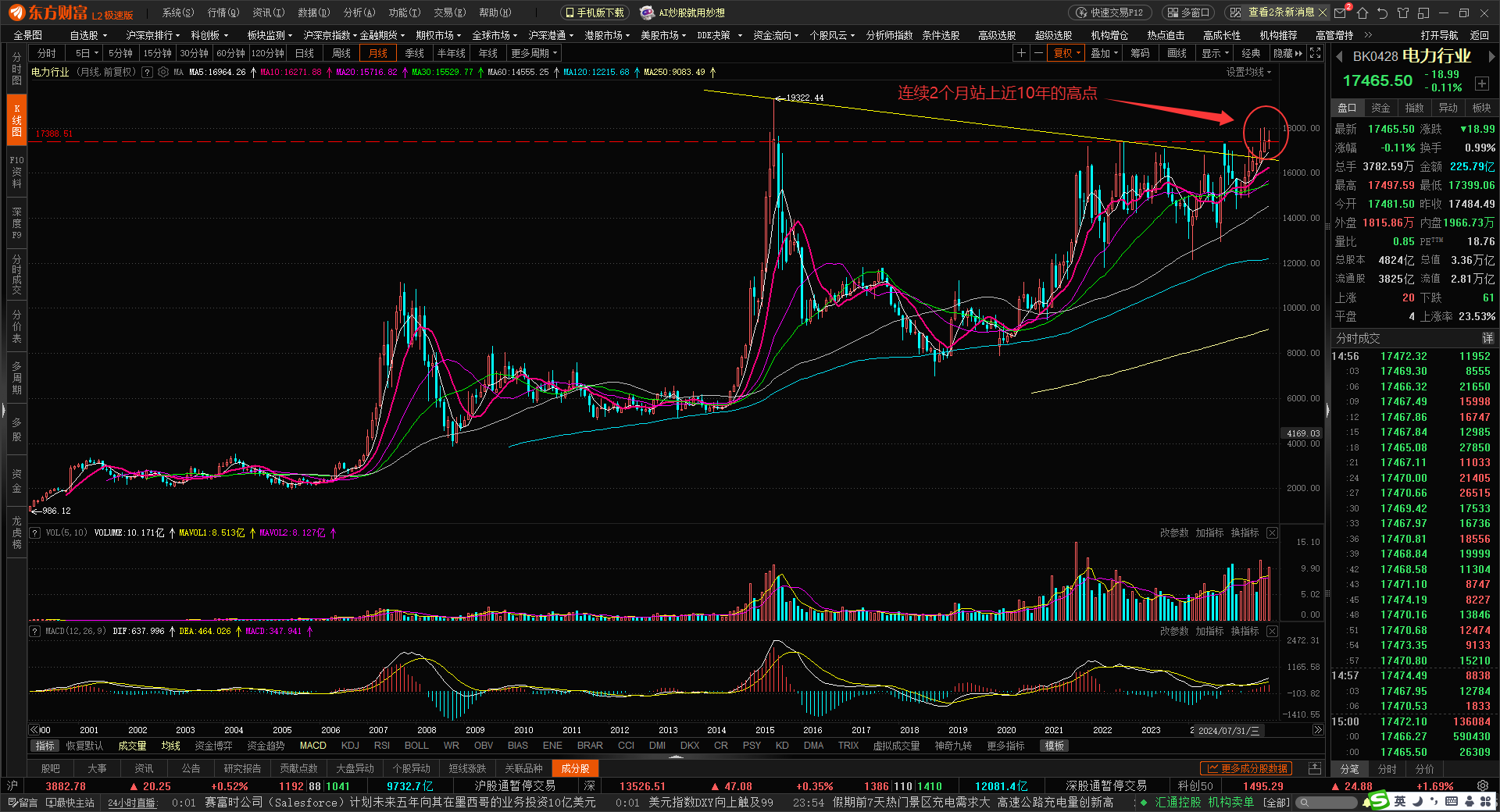Expand the 复权 dropdown
Screen dimensions: 1500x812
[1067, 53]
